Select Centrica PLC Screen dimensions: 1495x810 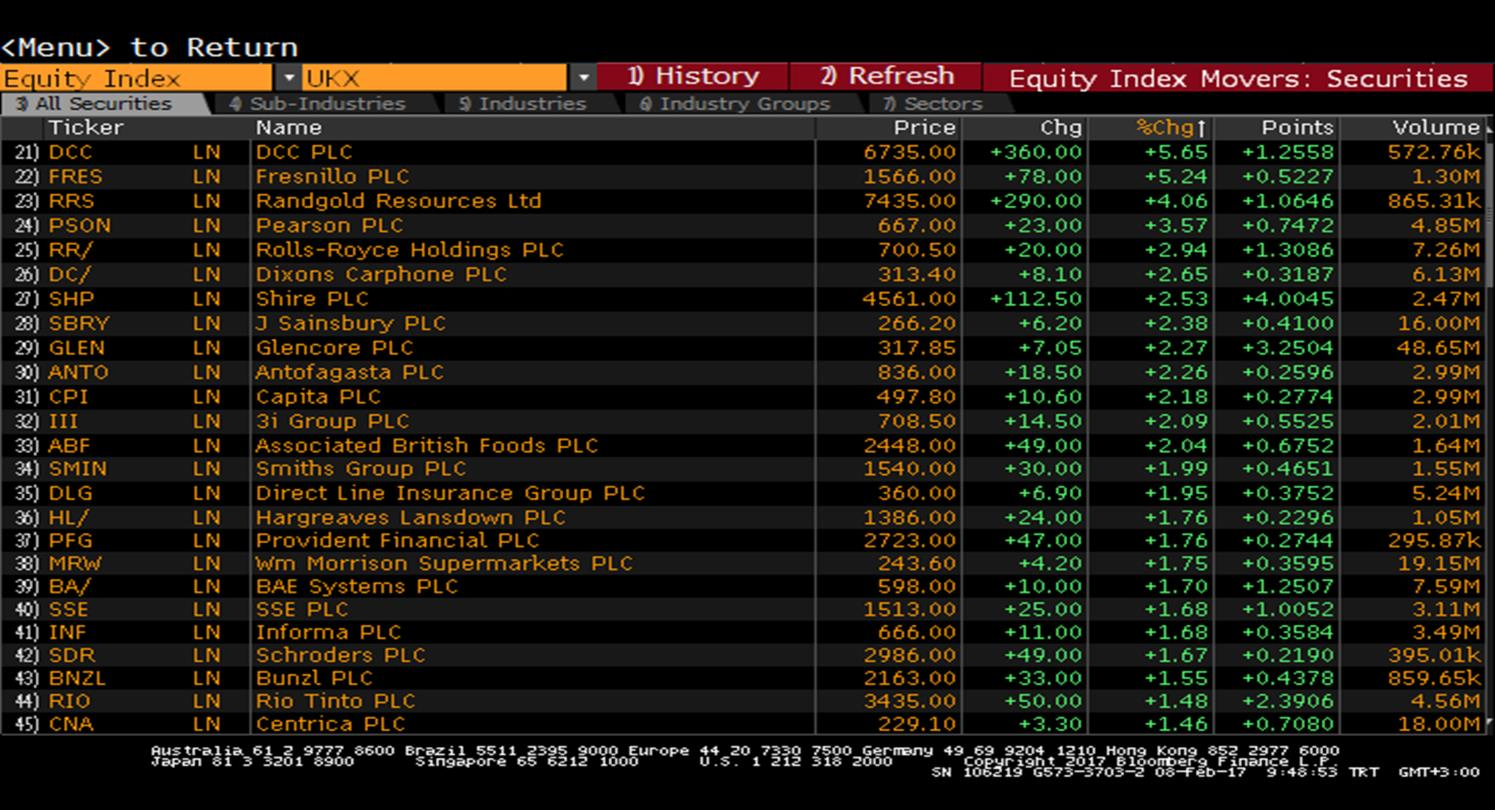pos(331,724)
